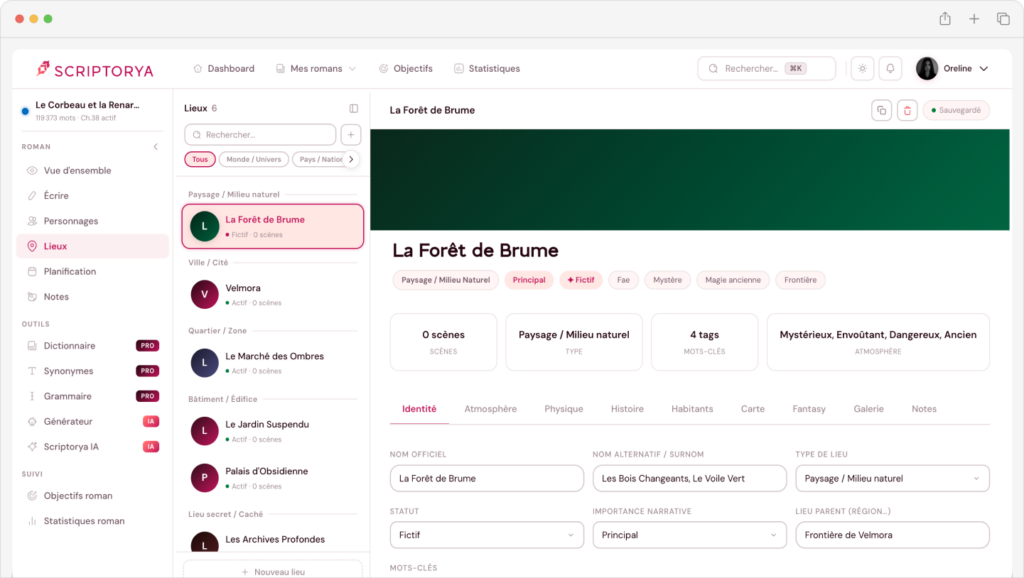Click the Statistiques roman chart icon
Viewport: 1024px width, 578px height.
pos(32,521)
